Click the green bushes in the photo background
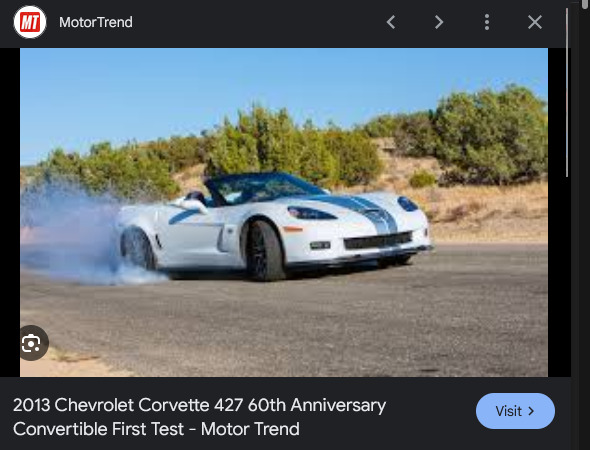 489,135
